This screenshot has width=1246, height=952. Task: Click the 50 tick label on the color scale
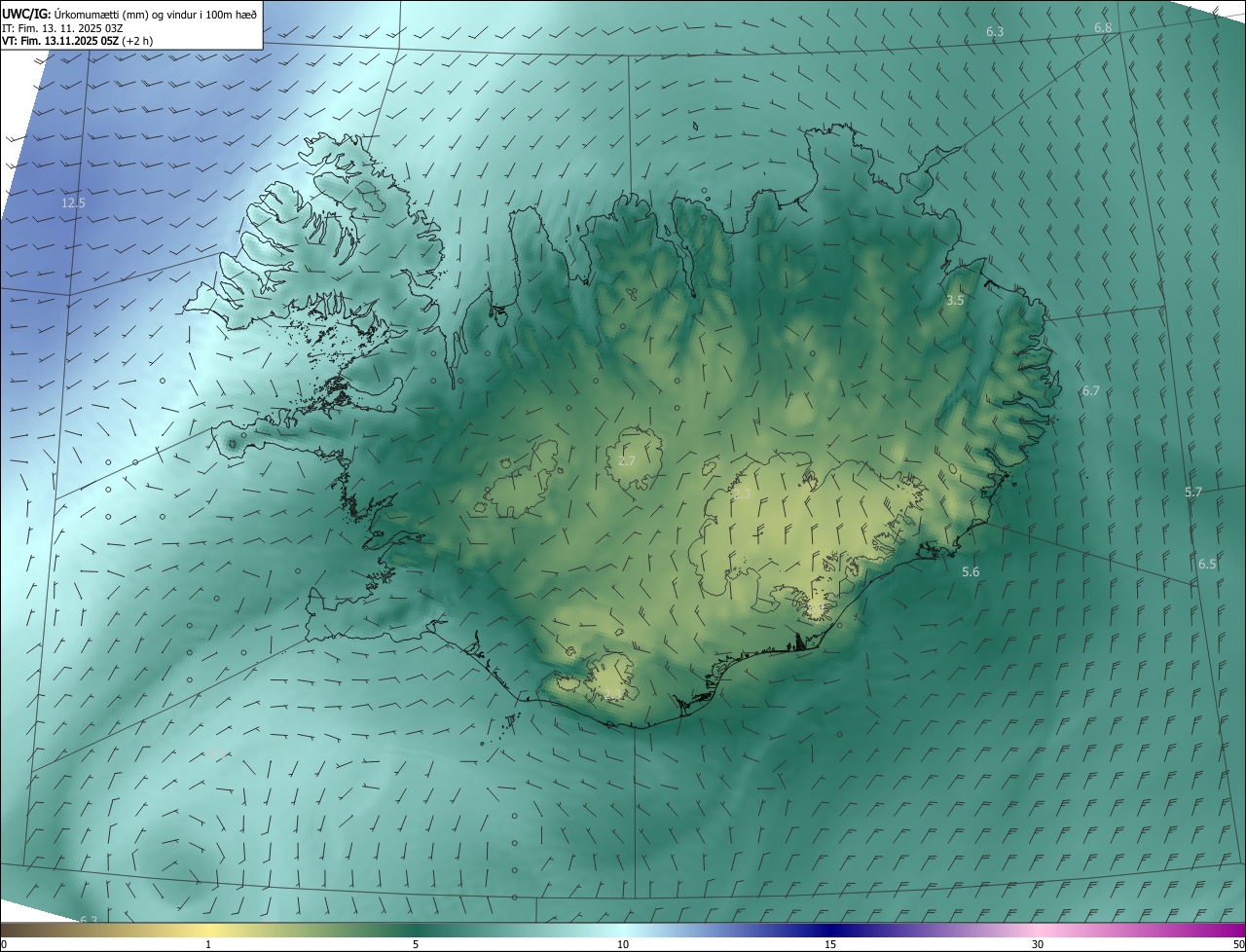point(1238,945)
